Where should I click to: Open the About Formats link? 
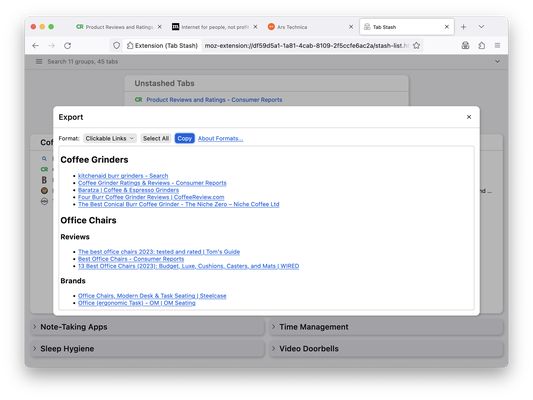(220, 139)
